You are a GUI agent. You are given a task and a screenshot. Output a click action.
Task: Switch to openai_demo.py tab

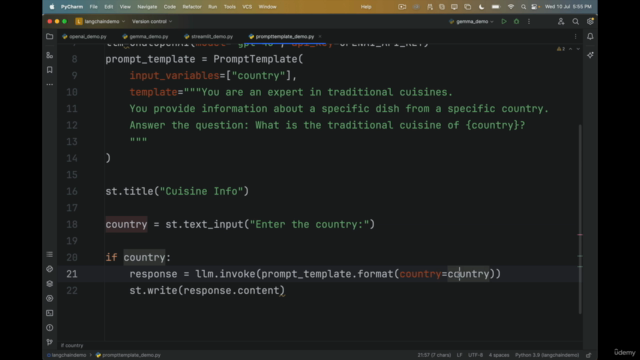[84, 36]
